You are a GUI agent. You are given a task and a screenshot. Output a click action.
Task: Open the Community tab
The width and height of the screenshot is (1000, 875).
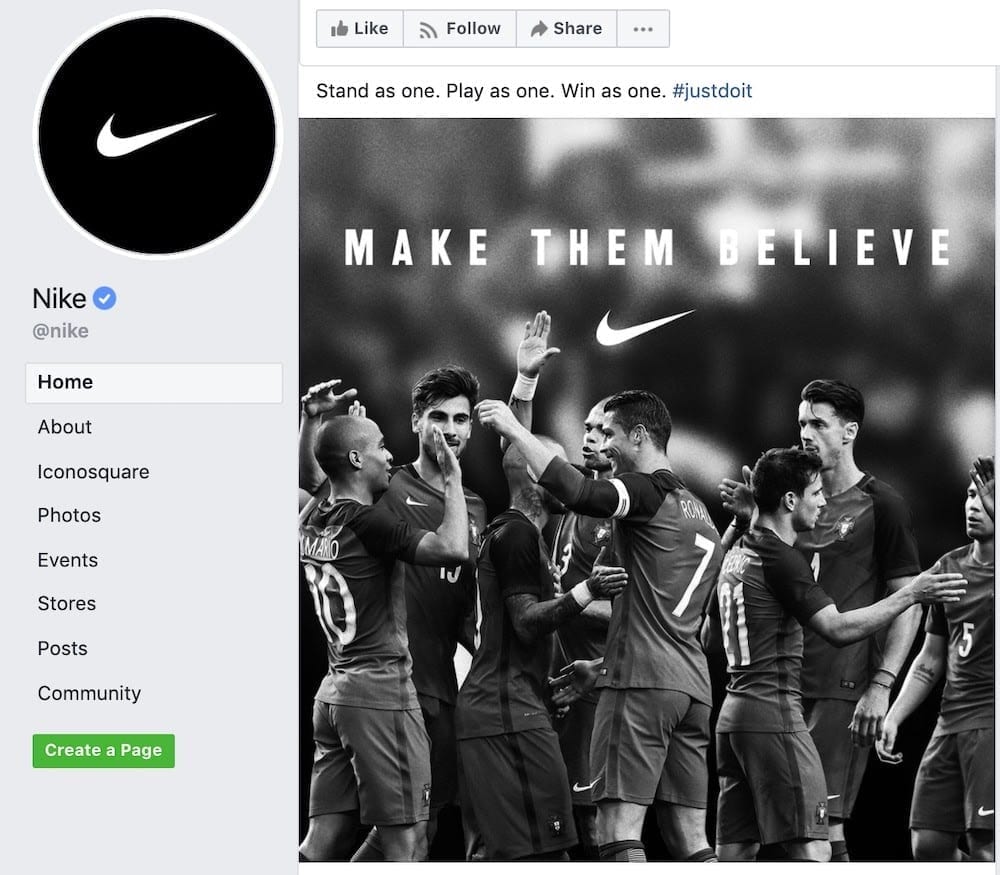pos(89,693)
